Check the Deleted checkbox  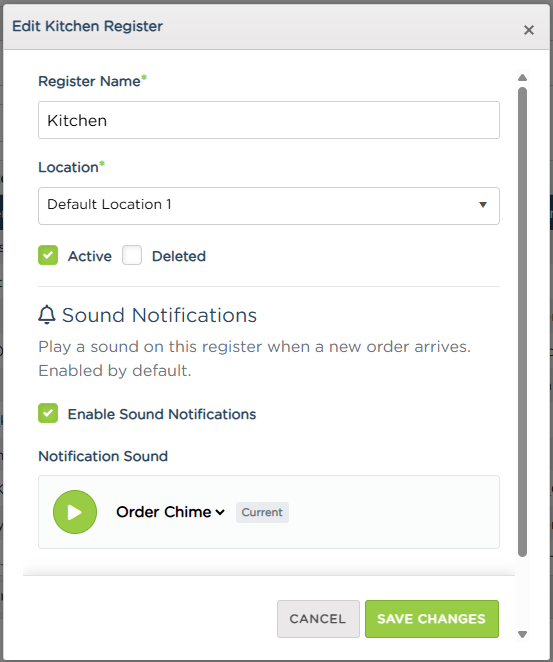tap(132, 255)
